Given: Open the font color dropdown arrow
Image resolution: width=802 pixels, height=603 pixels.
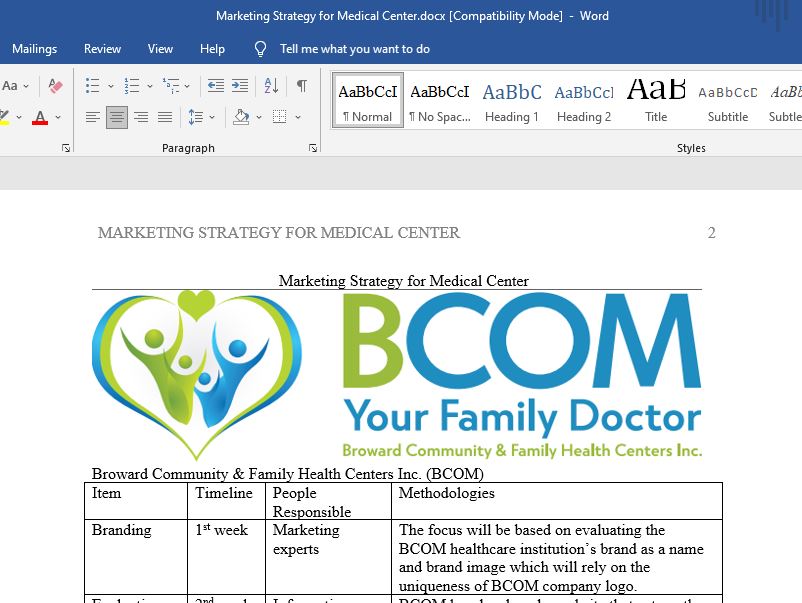Looking at the screenshot, I should [58, 118].
